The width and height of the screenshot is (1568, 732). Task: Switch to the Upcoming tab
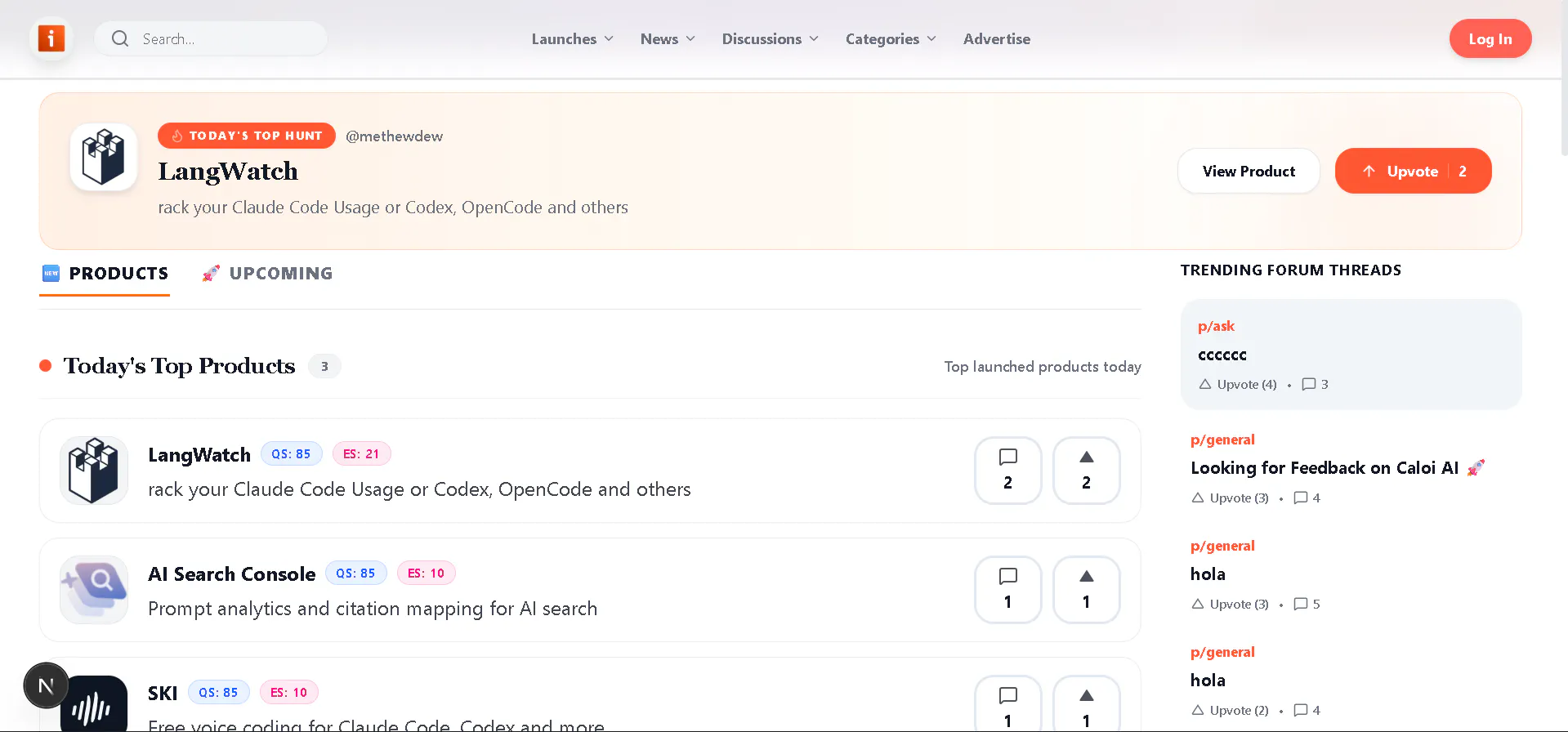[x=267, y=274]
